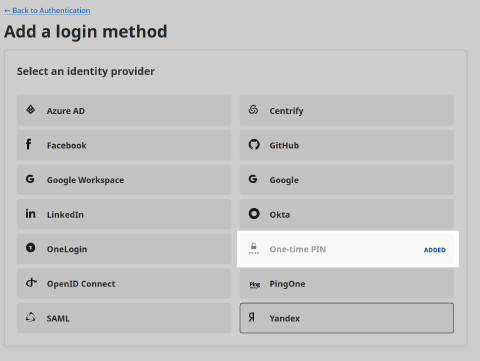Select OpenID Connect provider
This screenshot has height=361, width=480.
tap(124, 284)
